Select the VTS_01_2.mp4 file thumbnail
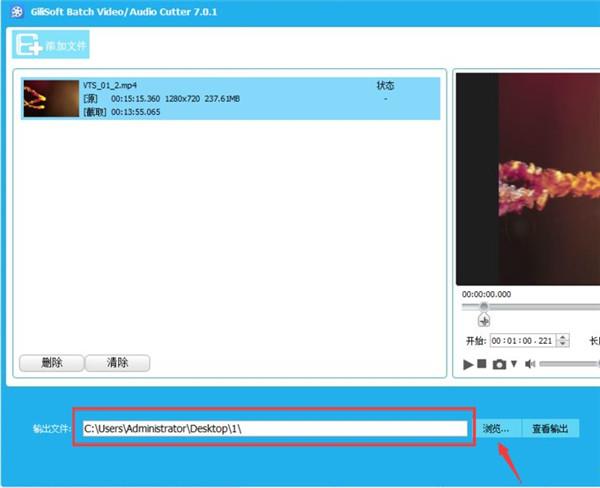 (x=51, y=98)
